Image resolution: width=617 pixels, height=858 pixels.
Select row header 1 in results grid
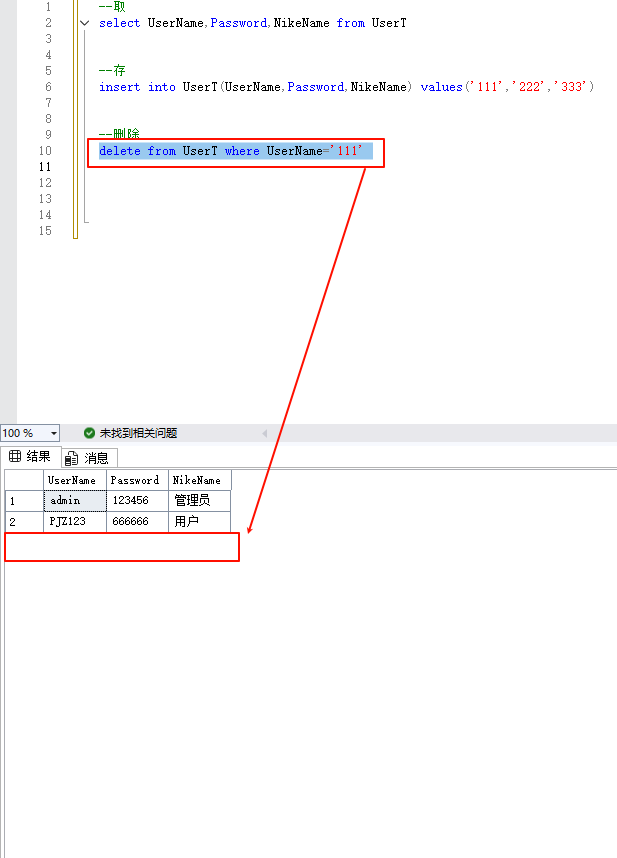(24, 501)
